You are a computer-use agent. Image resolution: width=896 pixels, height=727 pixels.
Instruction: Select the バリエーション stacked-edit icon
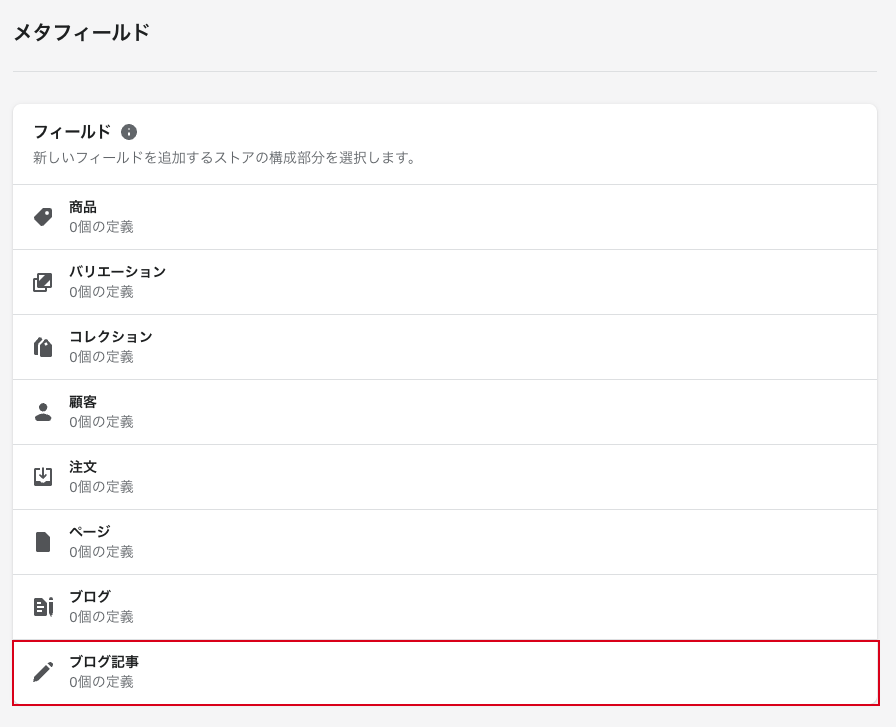click(43, 282)
